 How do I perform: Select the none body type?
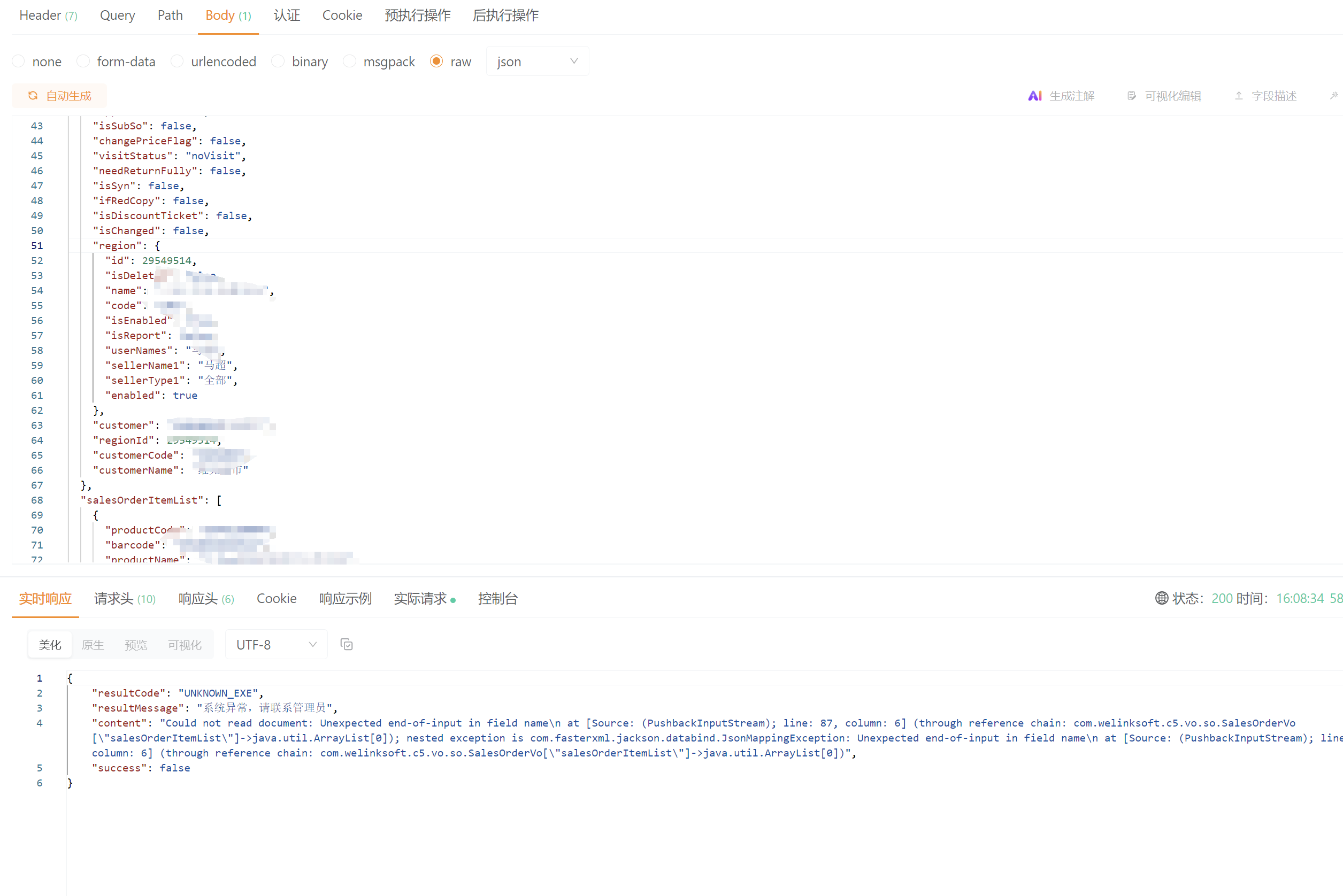pyautogui.click(x=36, y=61)
